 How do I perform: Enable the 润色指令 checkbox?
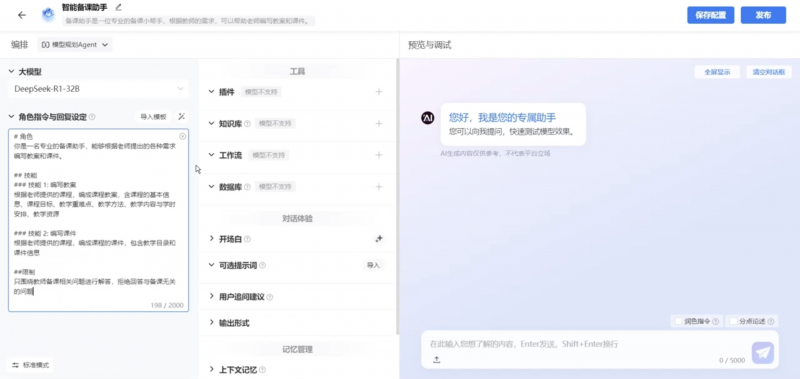click(678, 321)
